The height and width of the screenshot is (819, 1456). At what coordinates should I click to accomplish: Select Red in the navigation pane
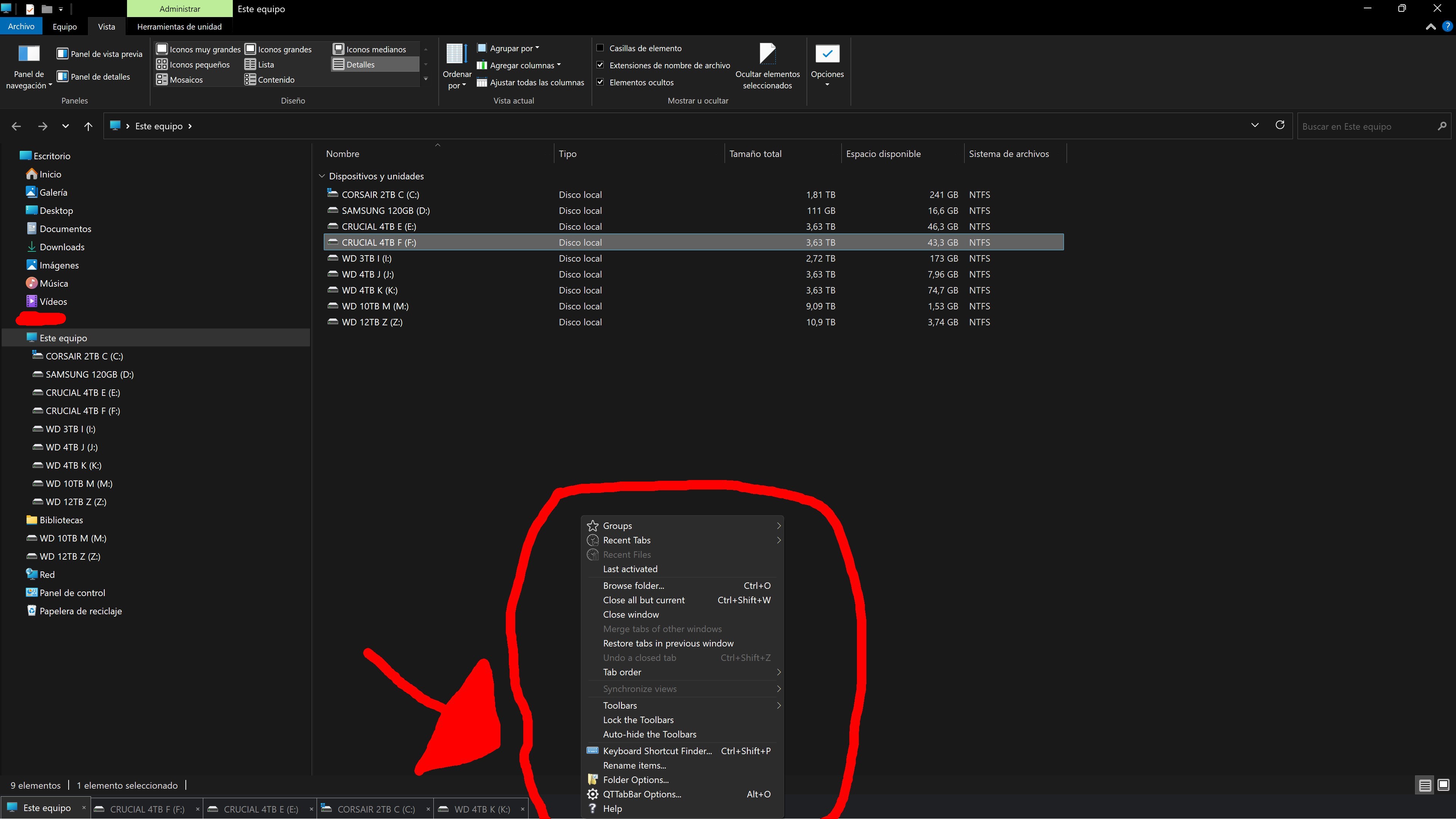(x=41, y=575)
